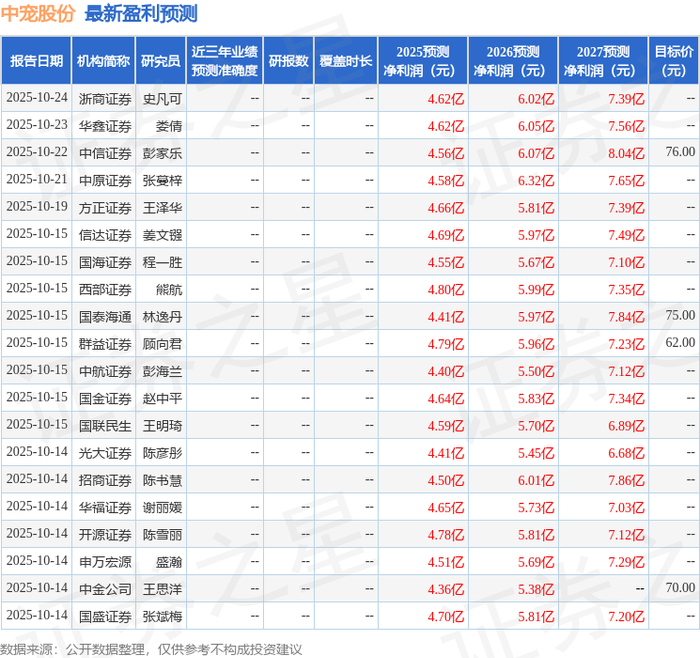The image size is (700, 658).
Task: Click 8.04亿 2027 forecast for 中信证券
Action: click(x=626, y=153)
